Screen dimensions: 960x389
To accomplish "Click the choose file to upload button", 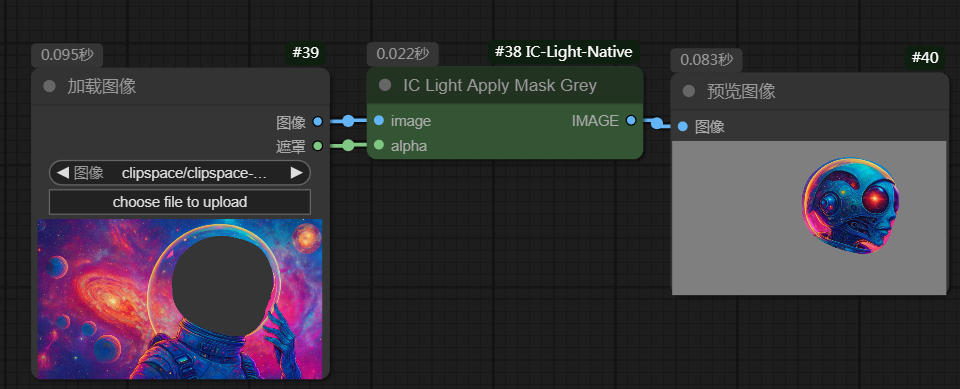I will pyautogui.click(x=180, y=202).
